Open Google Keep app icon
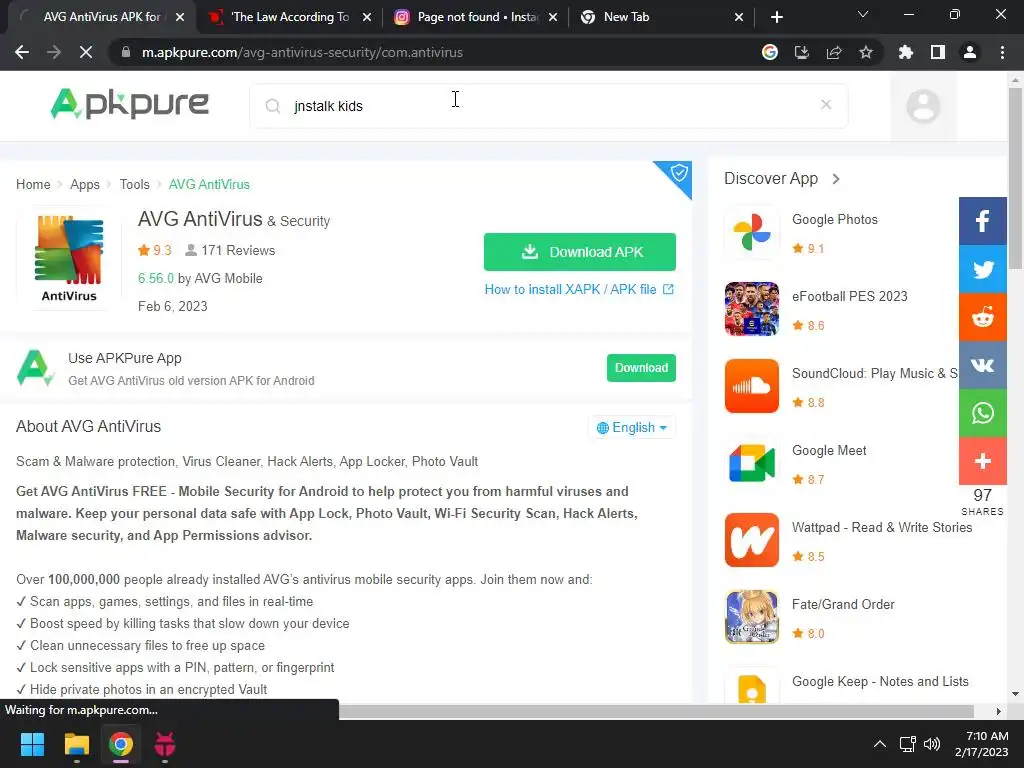The width and height of the screenshot is (1024, 768). (x=752, y=687)
